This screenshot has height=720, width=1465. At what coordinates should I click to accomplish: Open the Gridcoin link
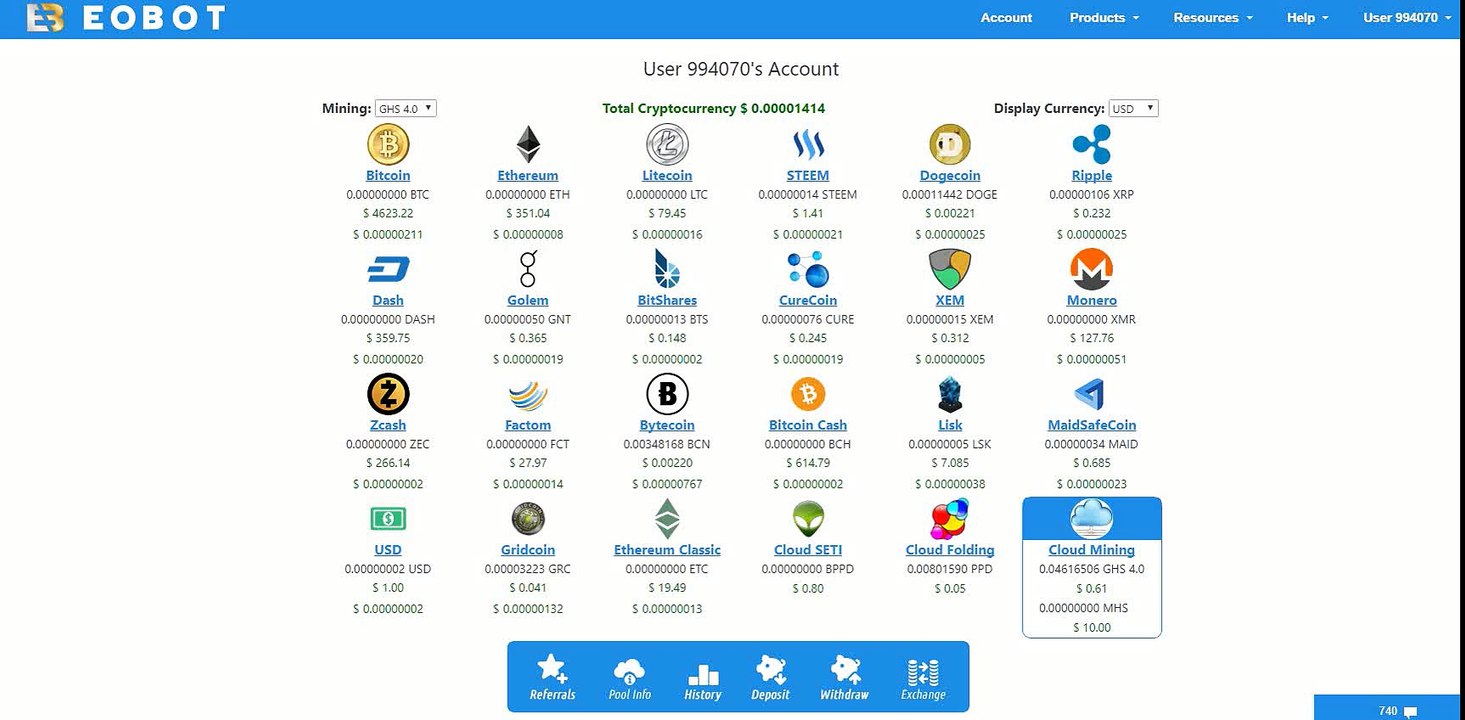(x=528, y=551)
